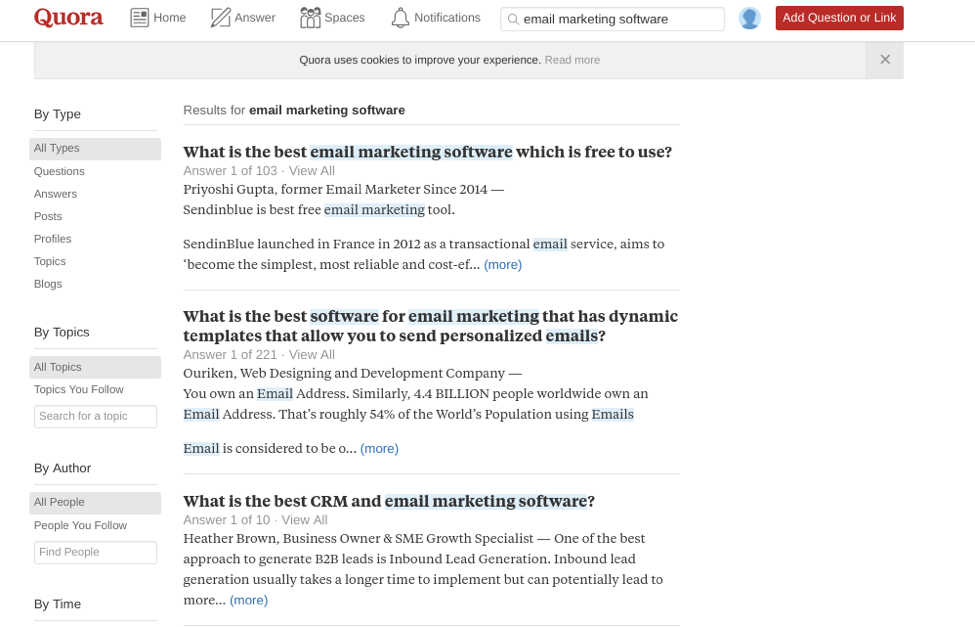
Task: Expand the Ouriken answer with (more)
Action: pyautogui.click(x=379, y=448)
